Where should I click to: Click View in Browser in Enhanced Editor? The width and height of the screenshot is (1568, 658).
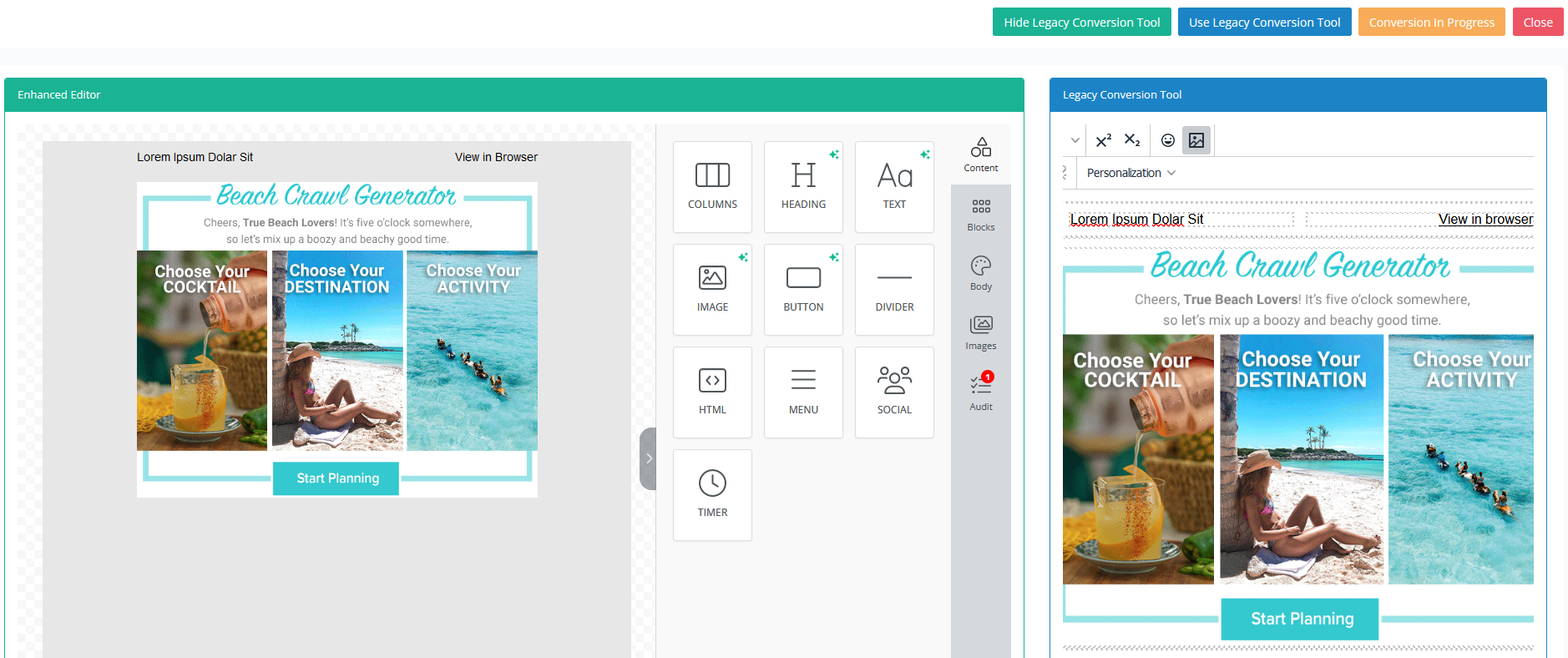[496, 157]
